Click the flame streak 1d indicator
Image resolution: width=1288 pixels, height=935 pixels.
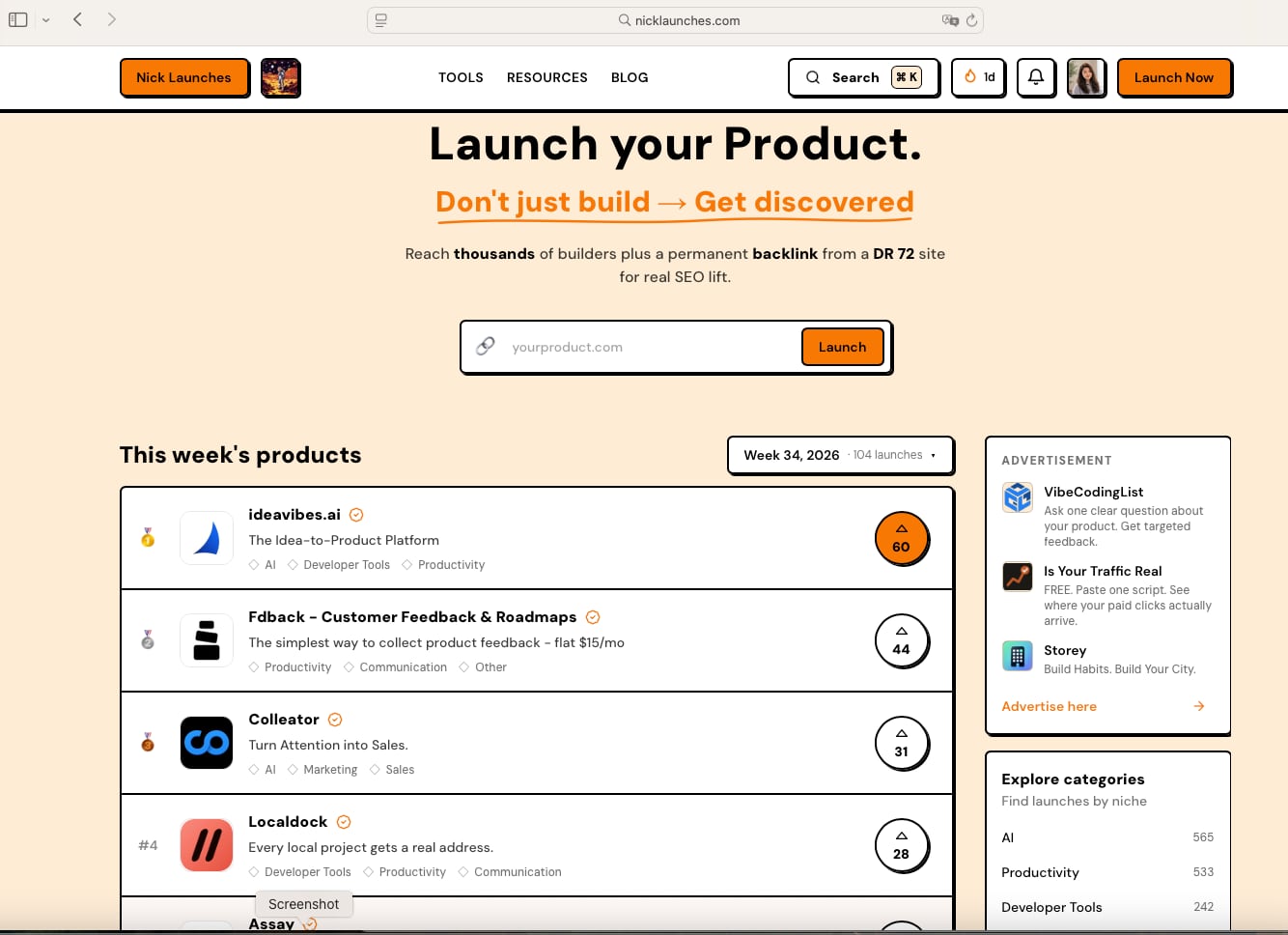pyautogui.click(x=979, y=77)
